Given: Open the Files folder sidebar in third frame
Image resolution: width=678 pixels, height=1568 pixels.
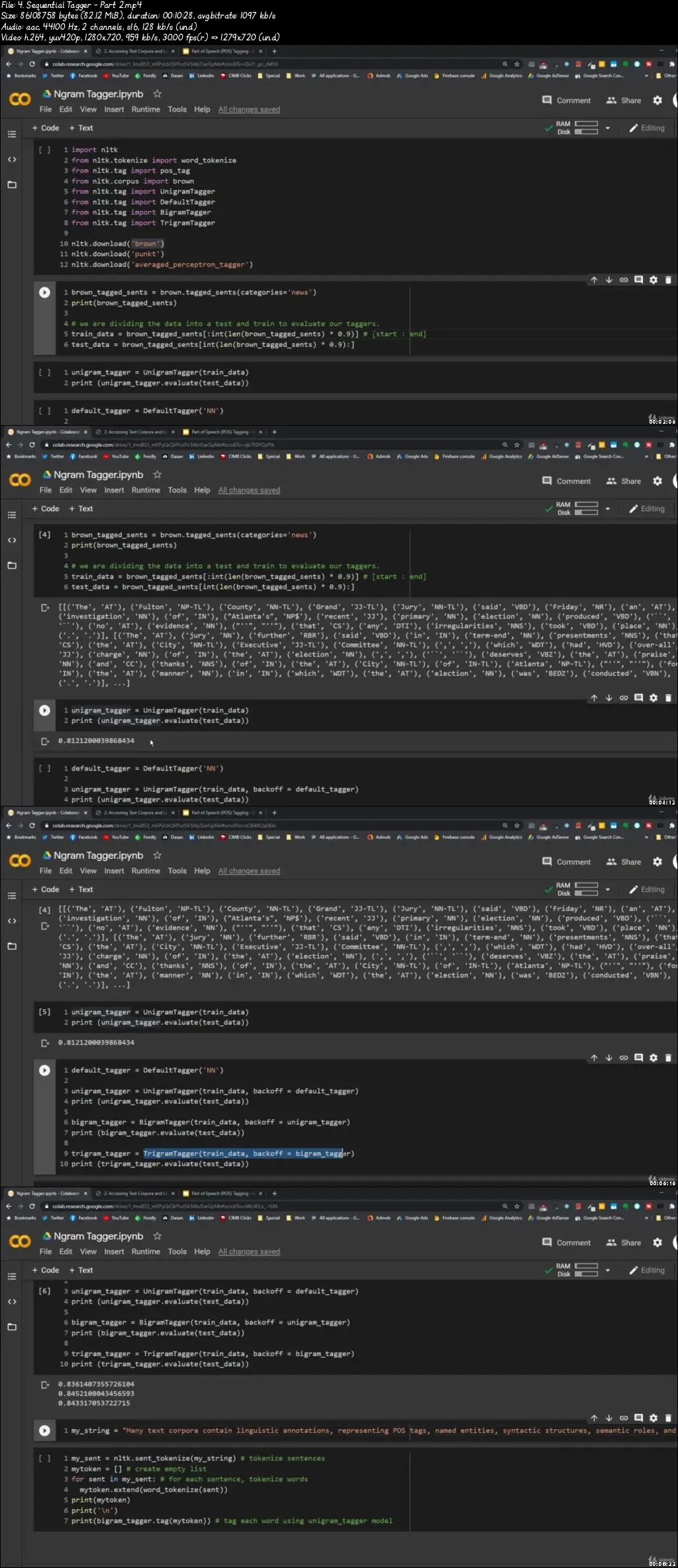Looking at the screenshot, I should pyautogui.click(x=11, y=946).
